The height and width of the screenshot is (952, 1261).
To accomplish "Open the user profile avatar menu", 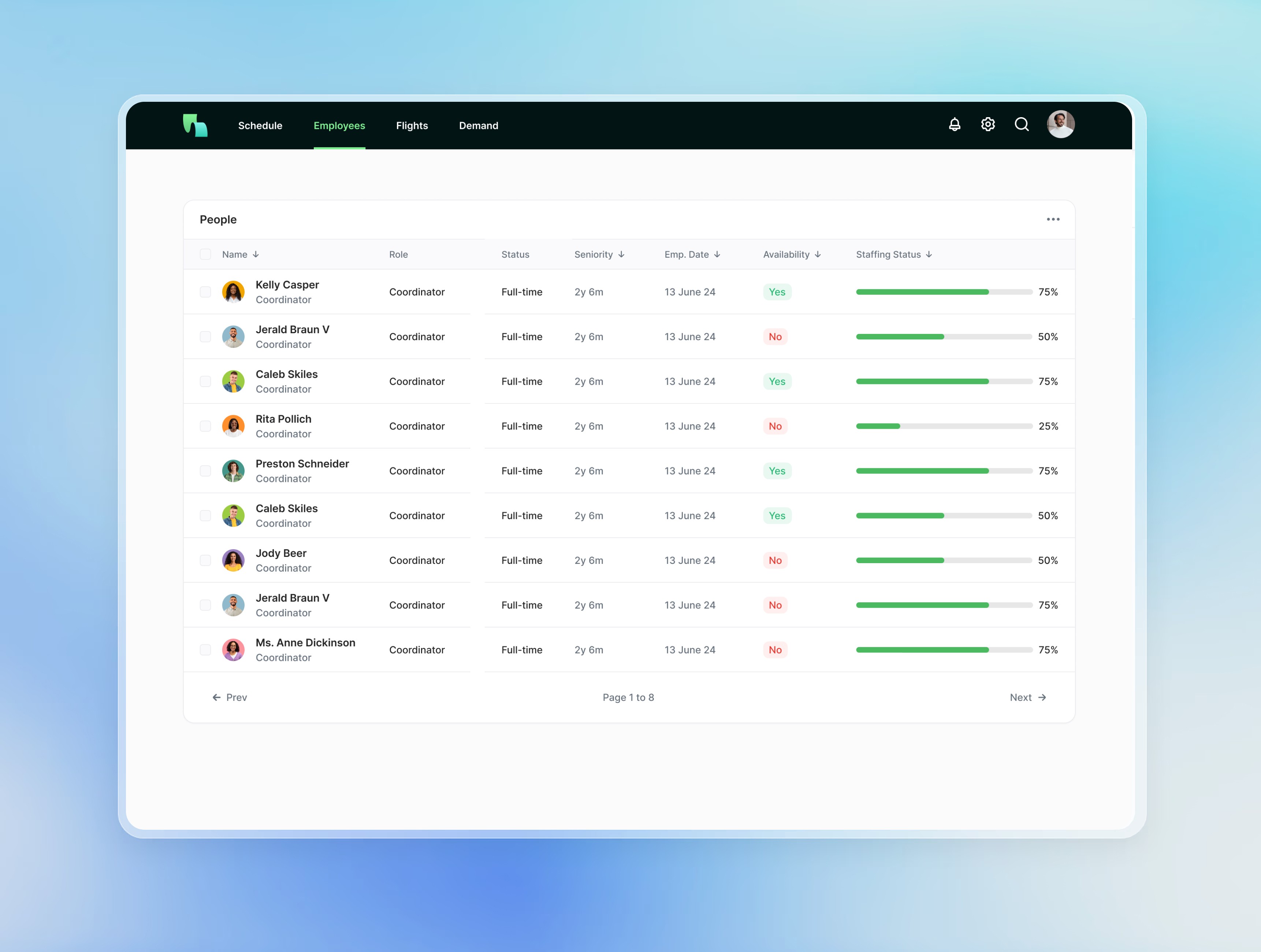I will (1060, 124).
